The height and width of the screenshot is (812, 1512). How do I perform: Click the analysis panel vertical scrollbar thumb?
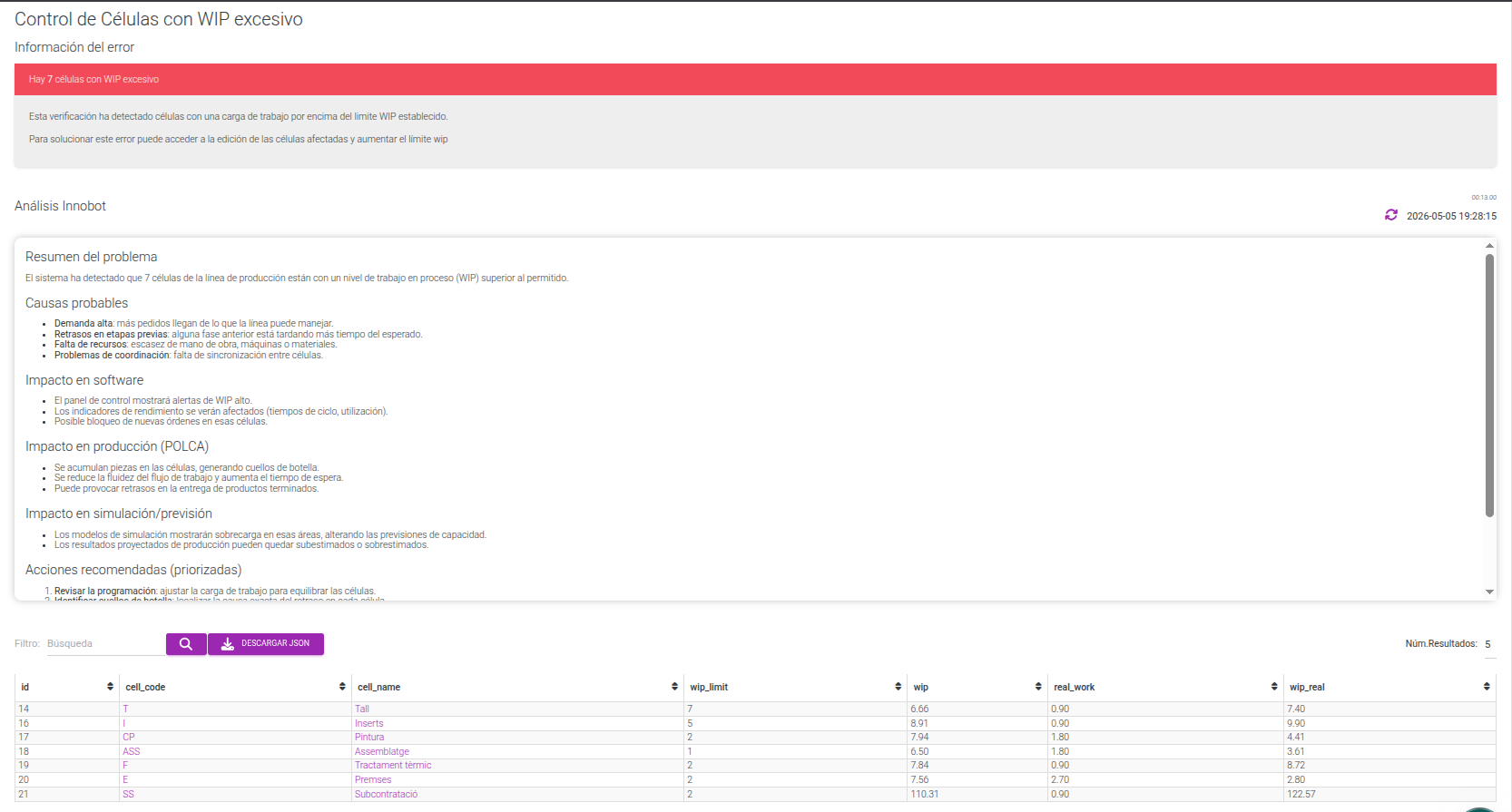(x=1489, y=386)
